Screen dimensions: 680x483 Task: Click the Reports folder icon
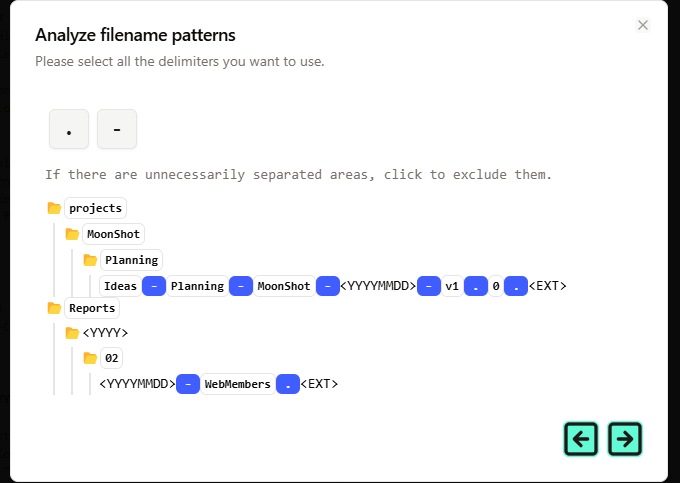pos(54,308)
